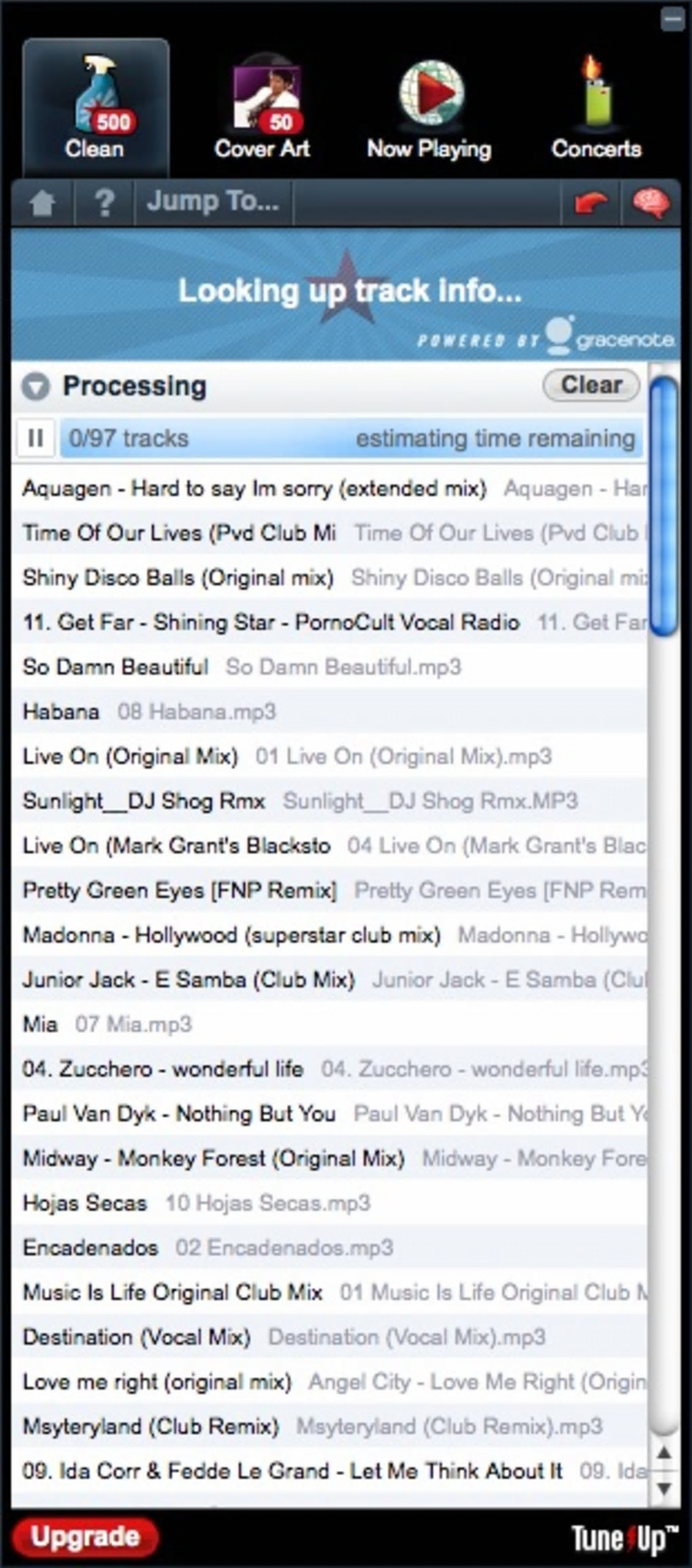
Task: Select the 'Habana' track row
Action: [x=329, y=712]
